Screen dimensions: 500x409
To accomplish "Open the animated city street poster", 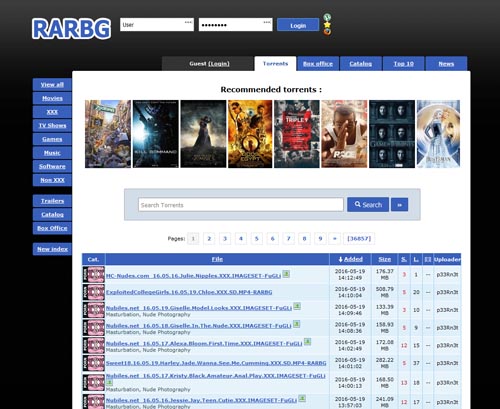I will tap(108, 134).
